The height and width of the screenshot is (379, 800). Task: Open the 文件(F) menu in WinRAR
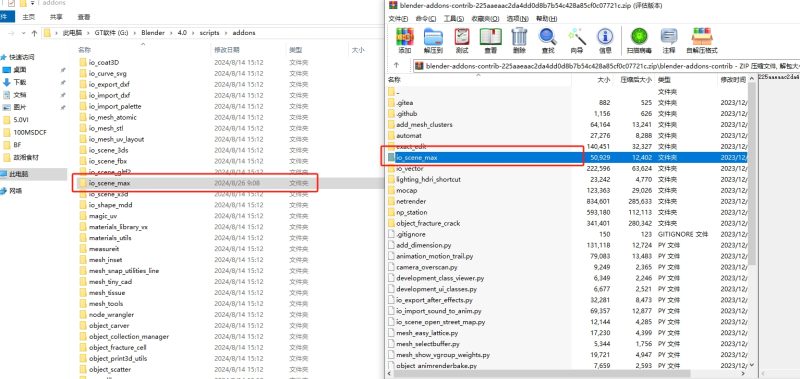click(398, 18)
